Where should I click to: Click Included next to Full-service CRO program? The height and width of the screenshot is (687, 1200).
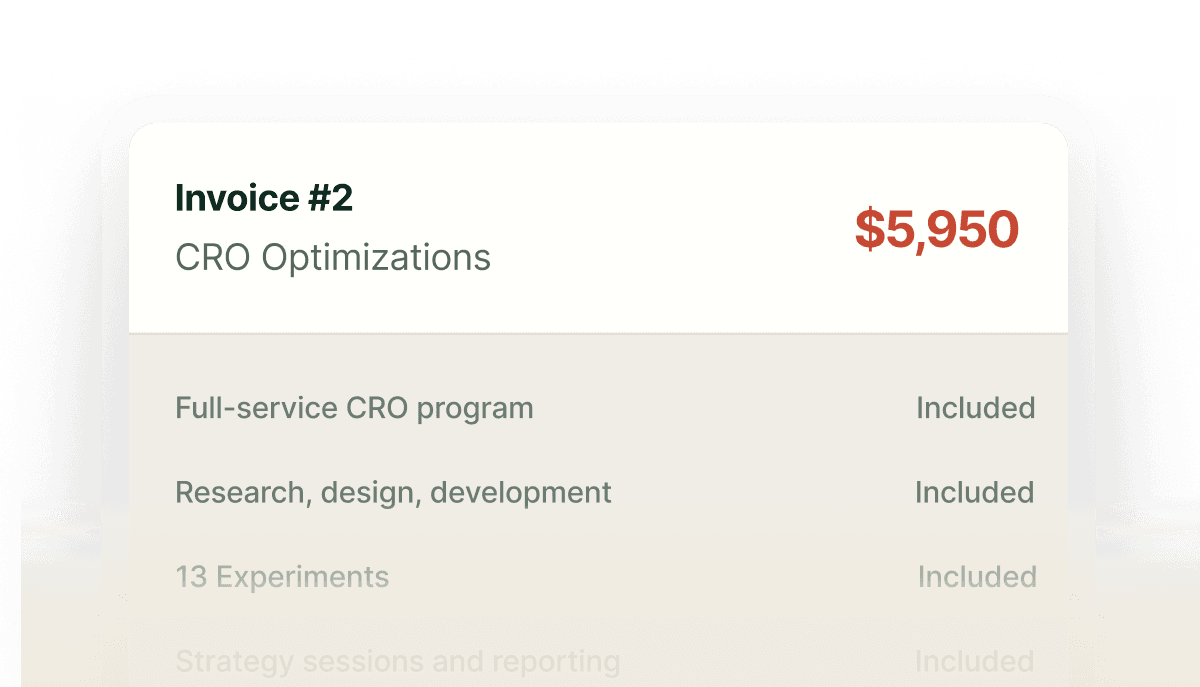[x=975, y=408]
